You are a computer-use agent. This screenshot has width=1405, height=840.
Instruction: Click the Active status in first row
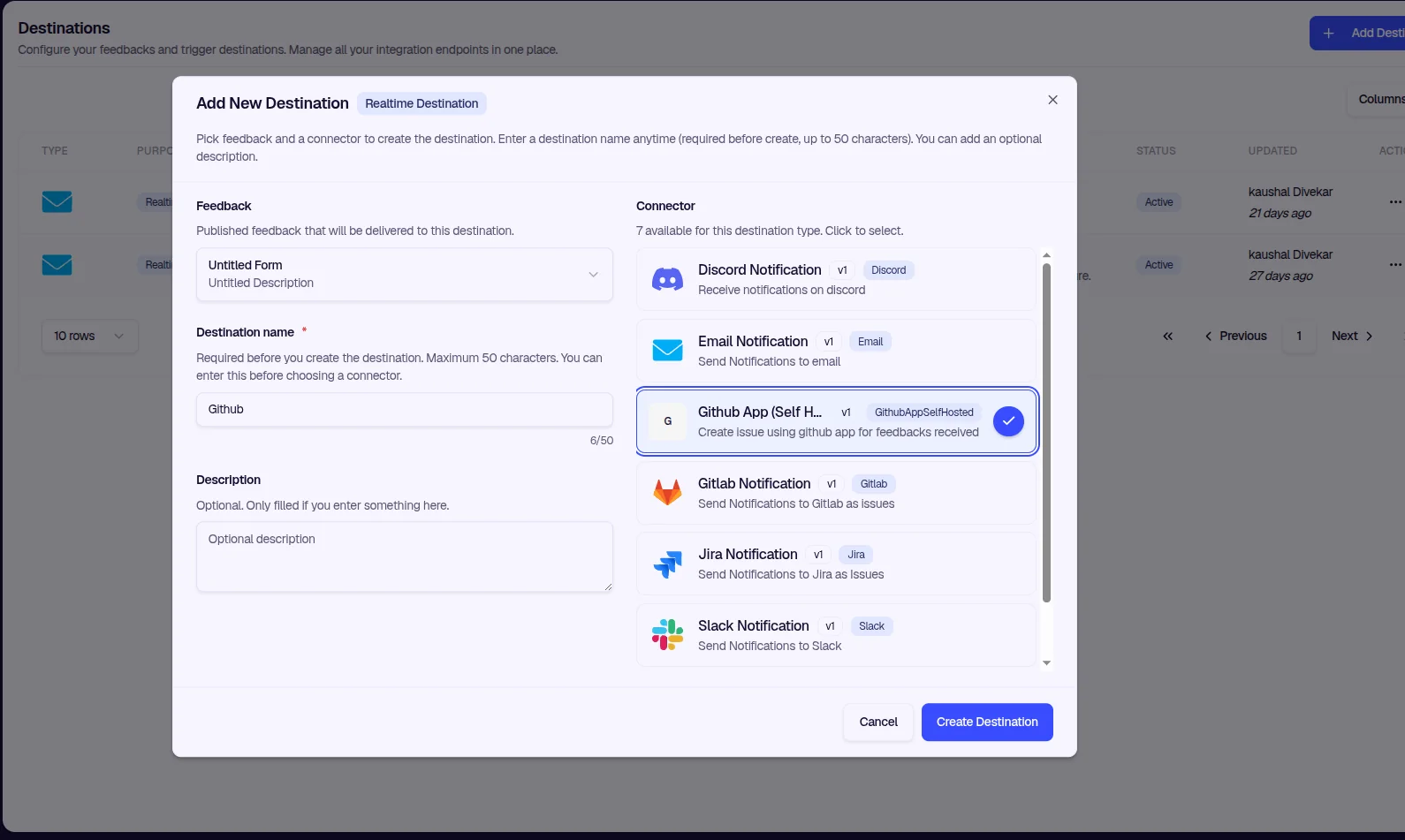point(1158,202)
